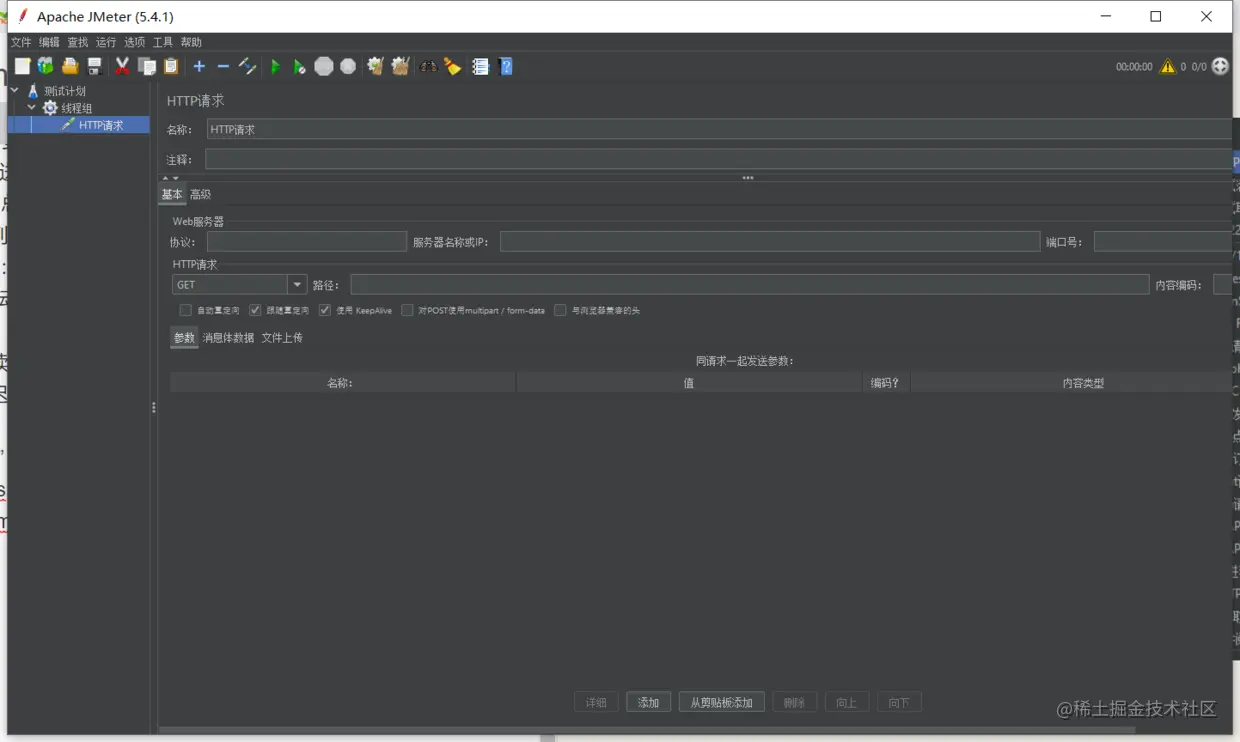Image resolution: width=1240 pixels, height=742 pixels.
Task: Create a new test plan via toolbar
Action: pos(22,66)
